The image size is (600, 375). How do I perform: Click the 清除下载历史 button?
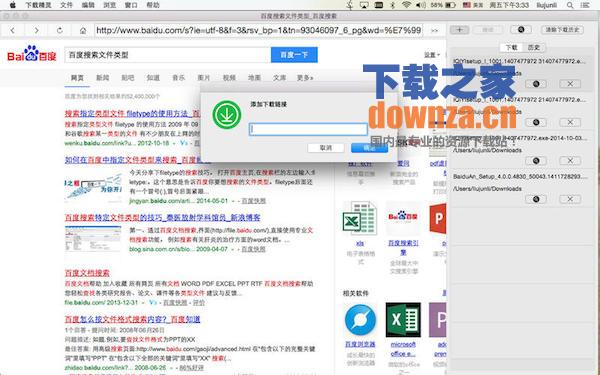[x=562, y=29]
